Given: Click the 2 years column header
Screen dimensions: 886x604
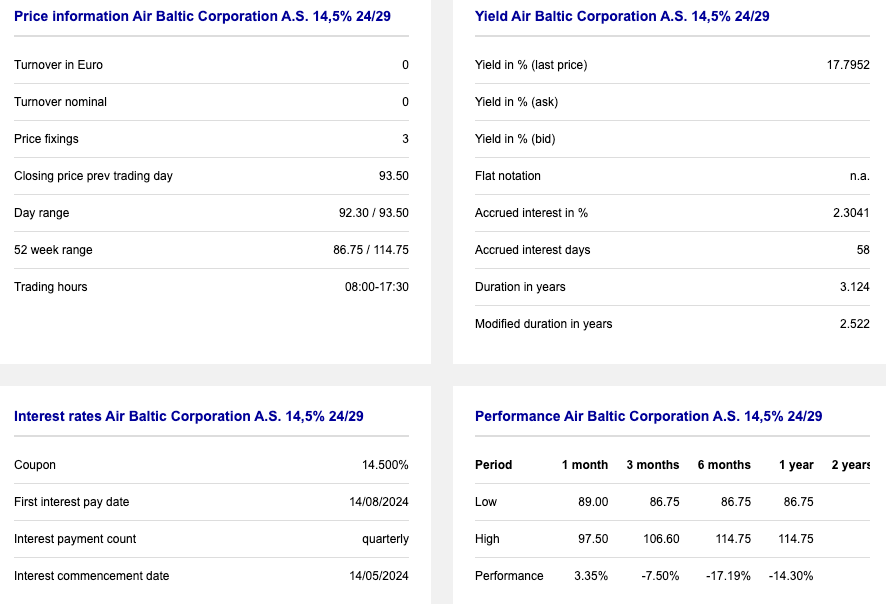Looking at the screenshot, I should (x=851, y=465).
